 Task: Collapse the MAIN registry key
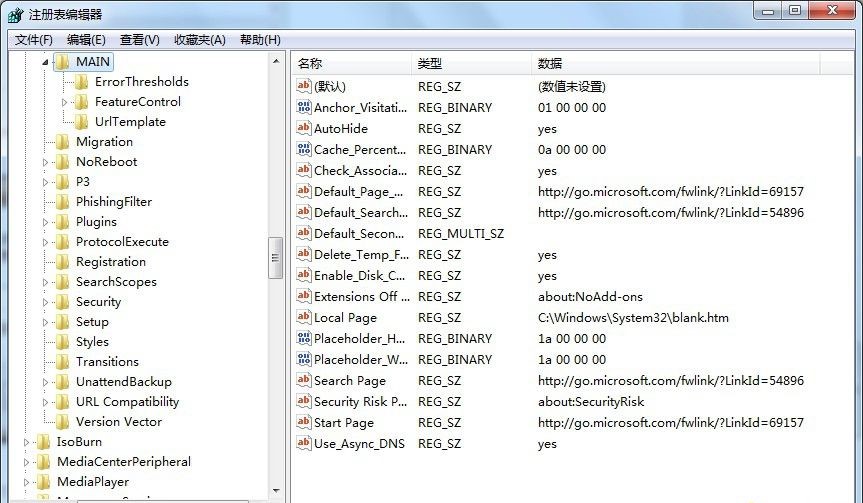46,62
